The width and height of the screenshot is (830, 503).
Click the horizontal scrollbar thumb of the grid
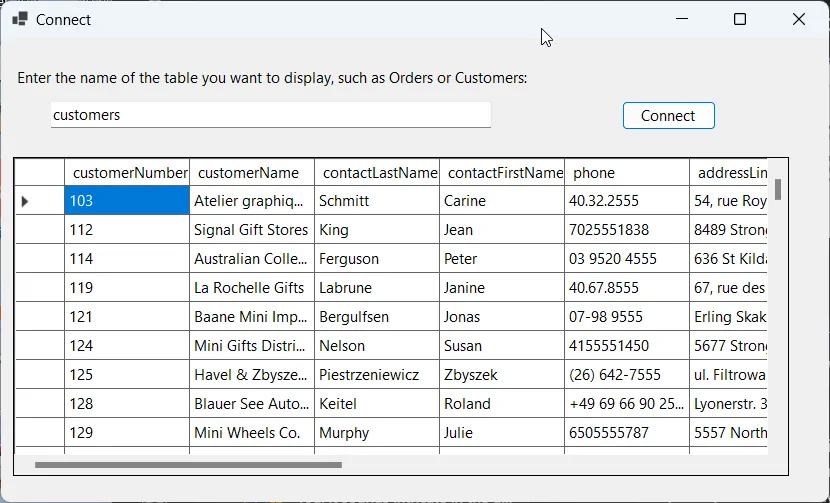tap(188, 465)
